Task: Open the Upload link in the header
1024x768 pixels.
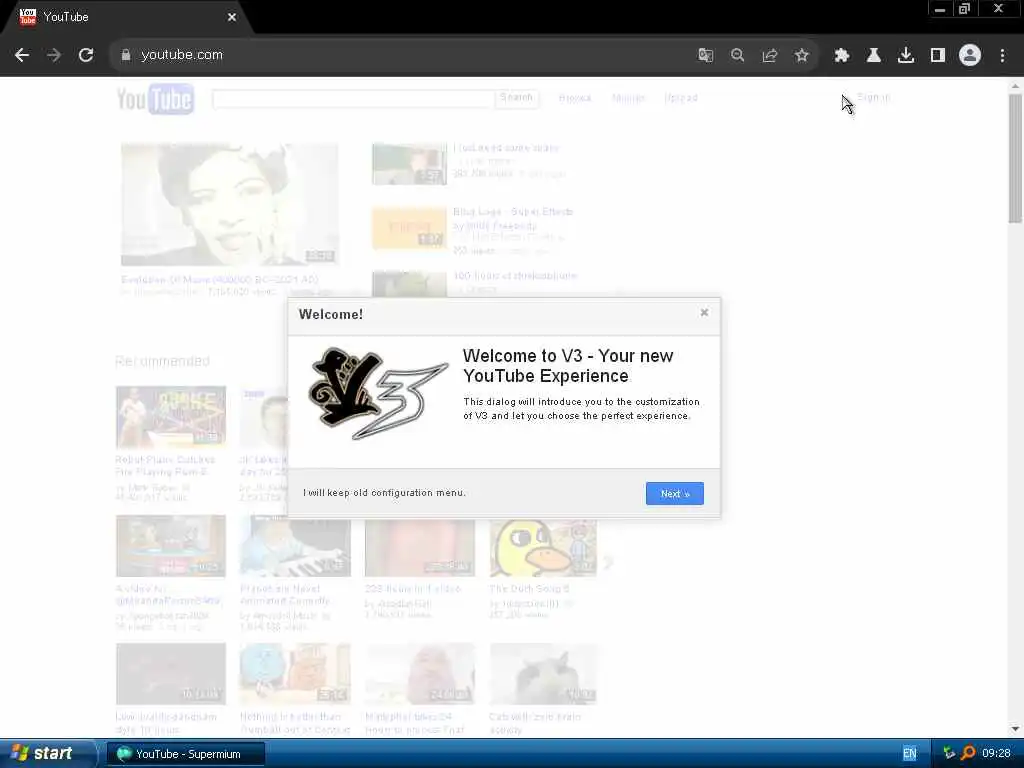Action: coord(680,98)
